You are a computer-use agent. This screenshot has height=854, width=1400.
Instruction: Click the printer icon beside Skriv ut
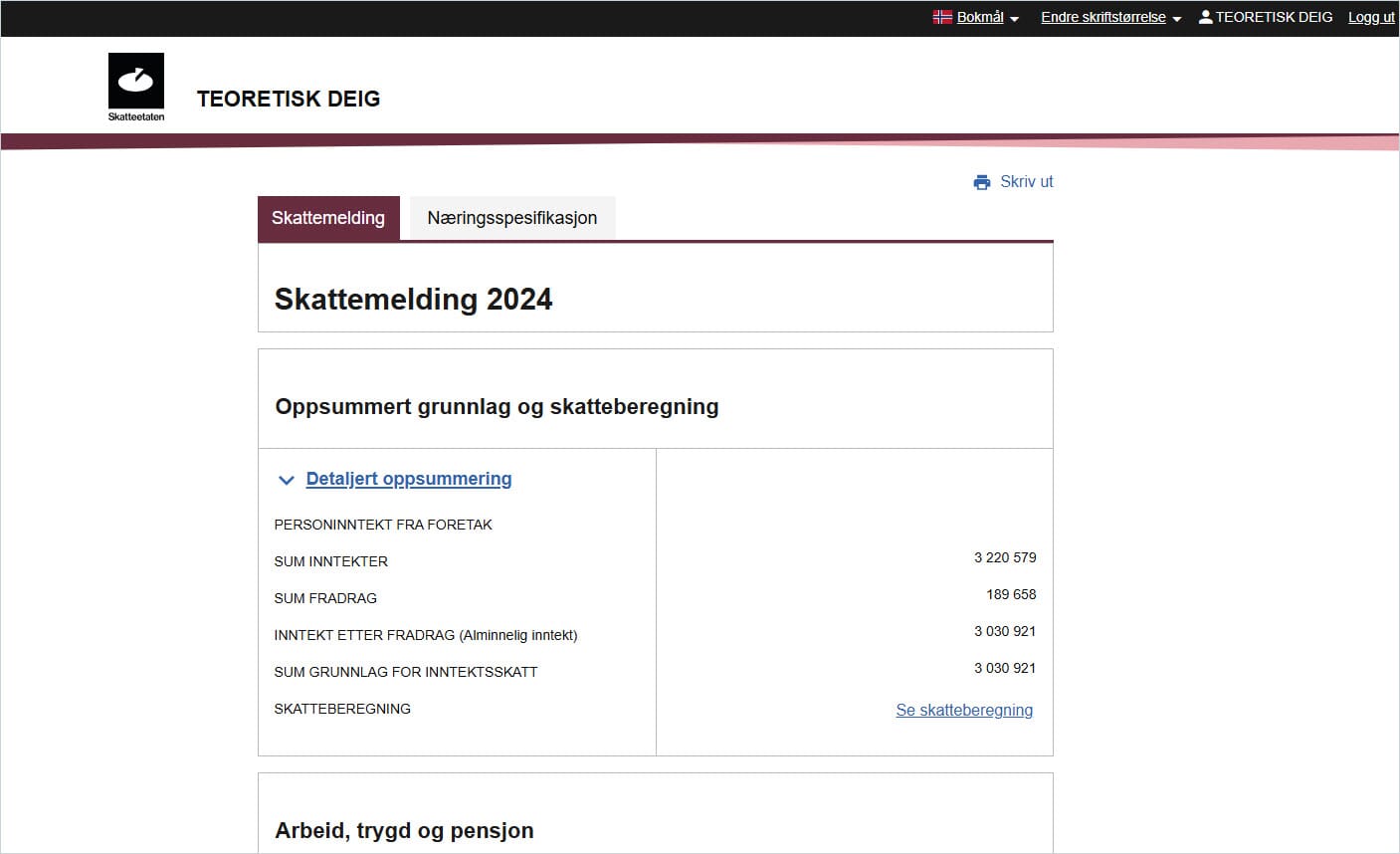tap(981, 181)
